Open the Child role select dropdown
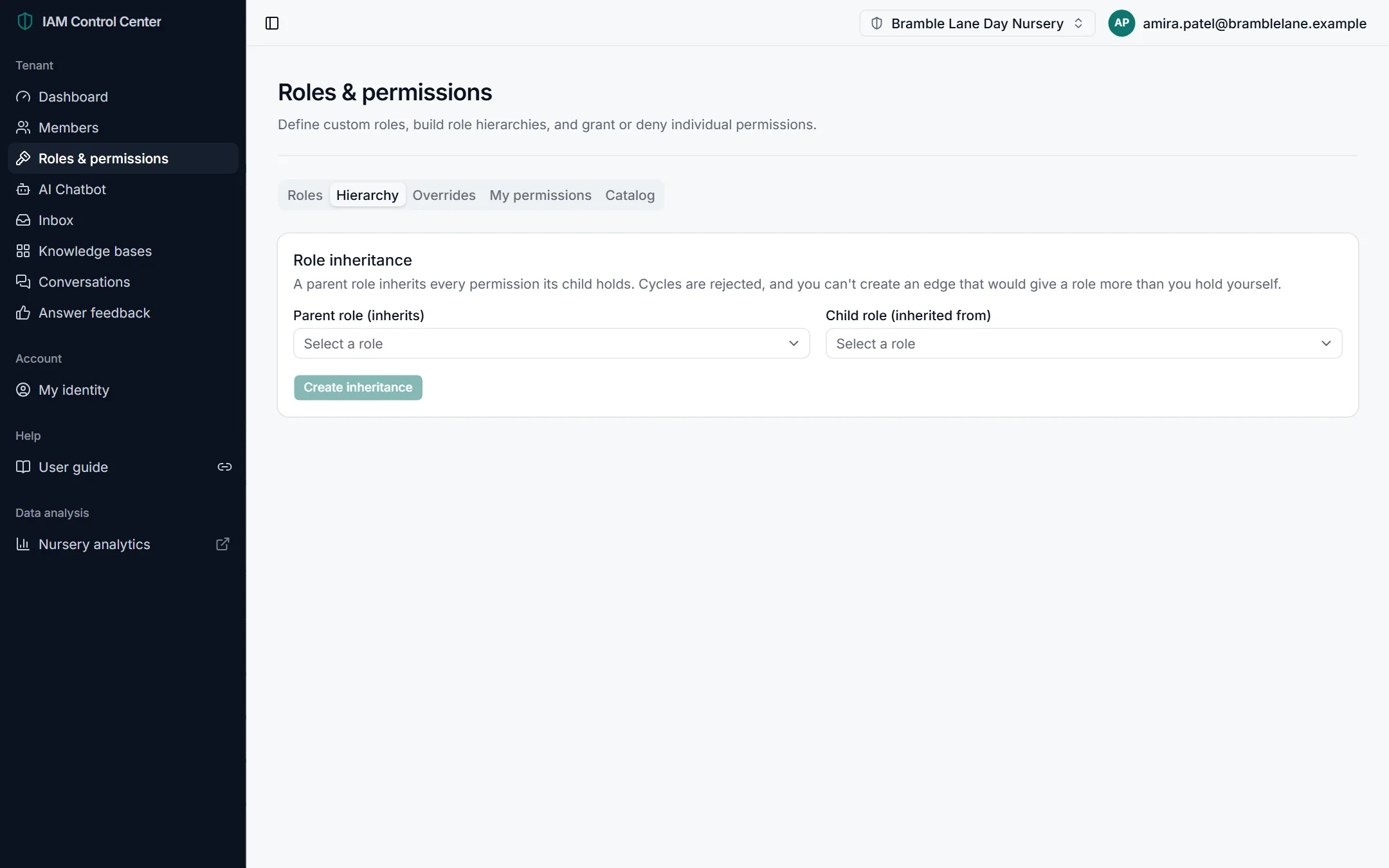Screen dimensions: 1389x868 coord(1084,343)
